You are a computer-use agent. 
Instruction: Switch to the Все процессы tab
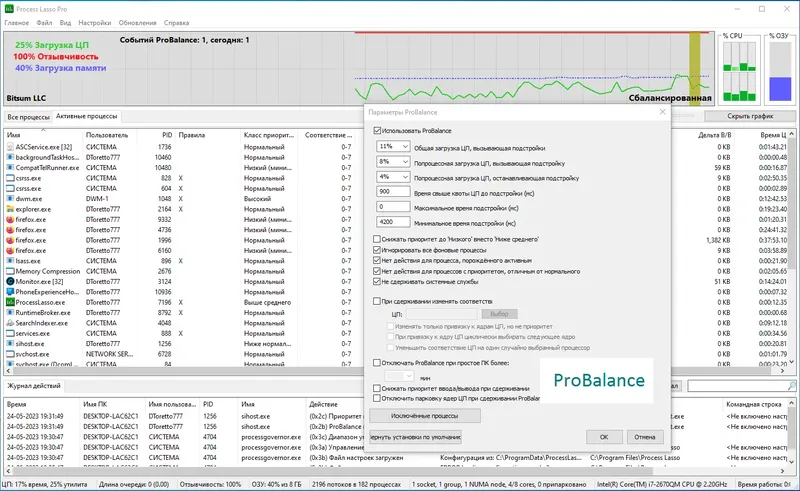(28, 117)
